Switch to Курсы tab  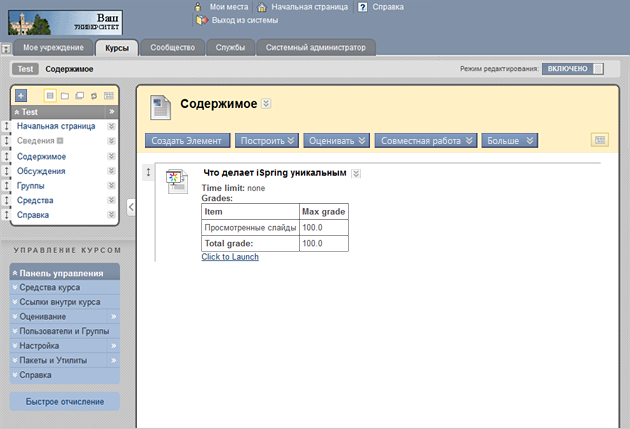click(117, 48)
